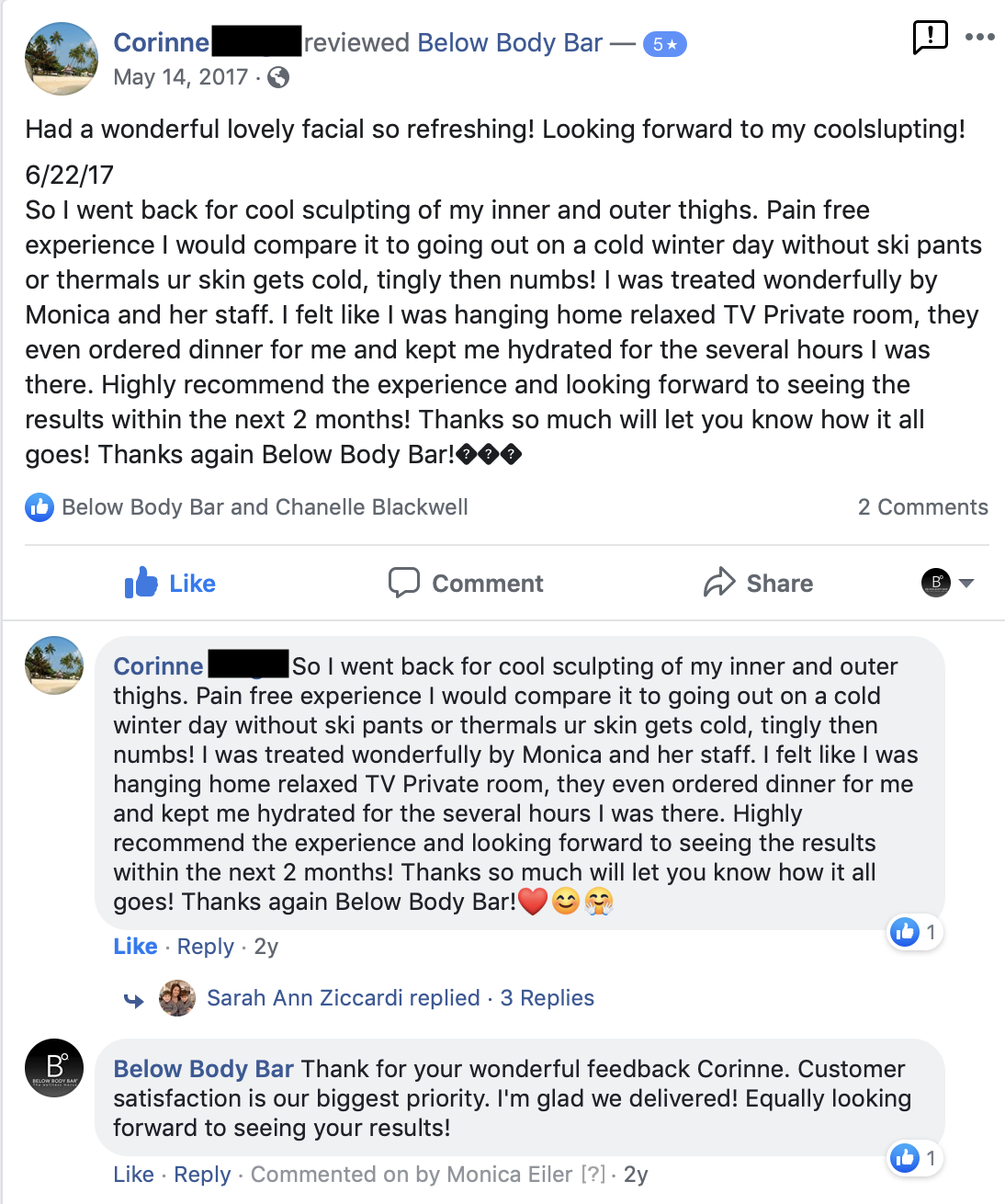
Task: Click the Share arrow button
Action: click(758, 583)
